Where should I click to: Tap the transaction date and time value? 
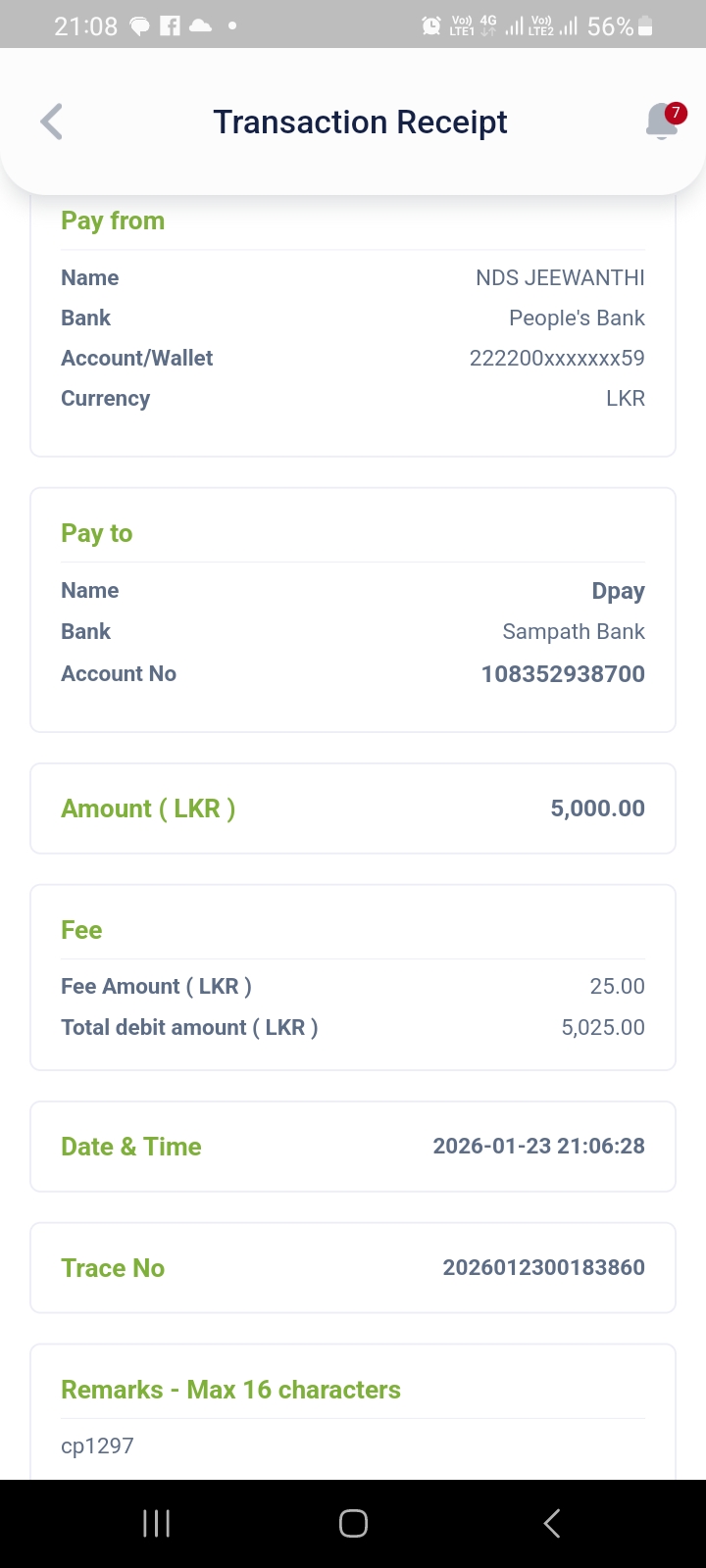(x=538, y=1146)
